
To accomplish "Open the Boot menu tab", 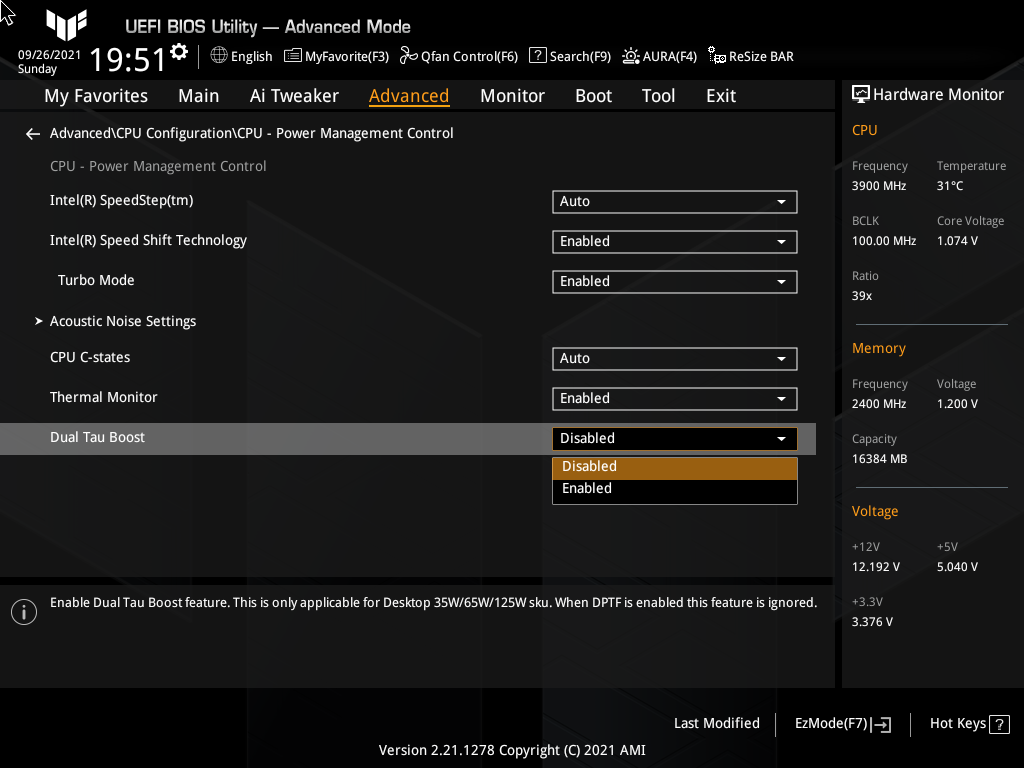I will [593, 95].
